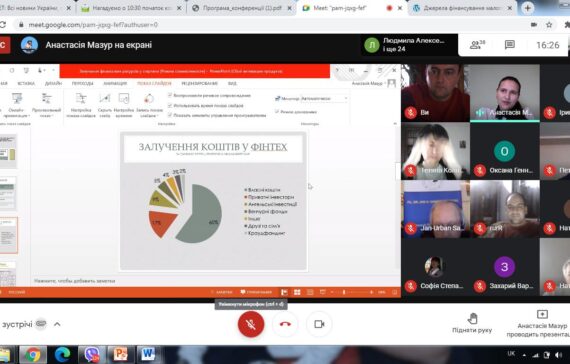This screenshot has height=364, width=570.
Task: Launch PowerPoint from the taskbar
Action: [x=120, y=355]
